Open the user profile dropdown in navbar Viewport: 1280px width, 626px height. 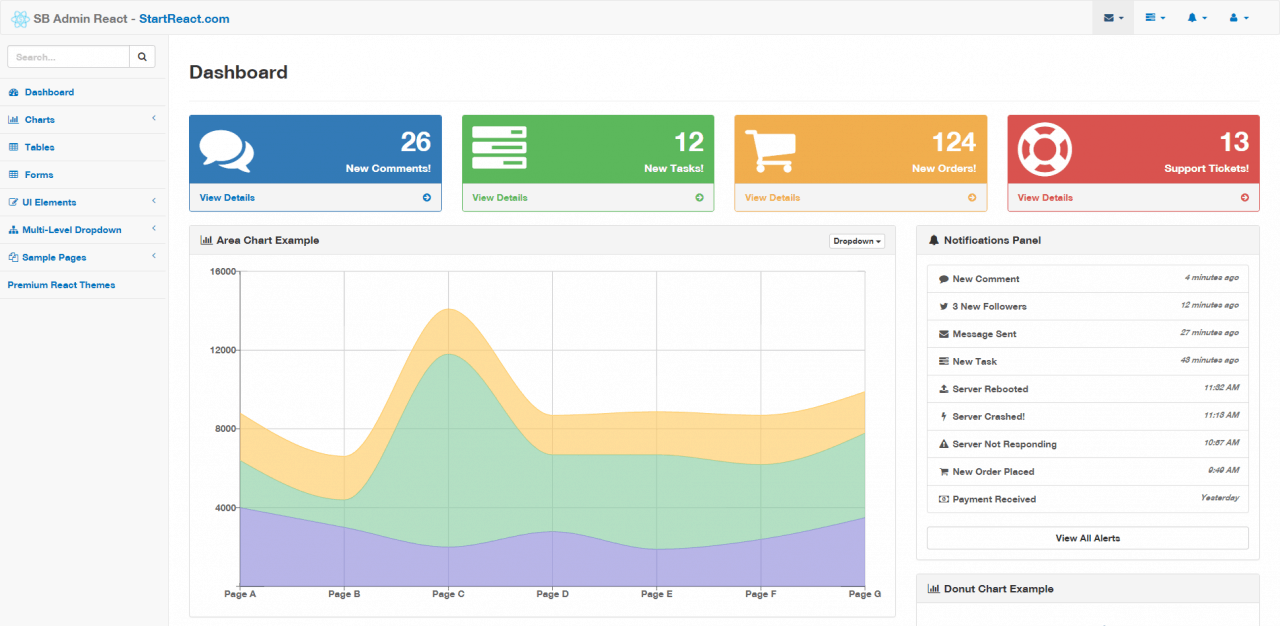pos(1239,18)
